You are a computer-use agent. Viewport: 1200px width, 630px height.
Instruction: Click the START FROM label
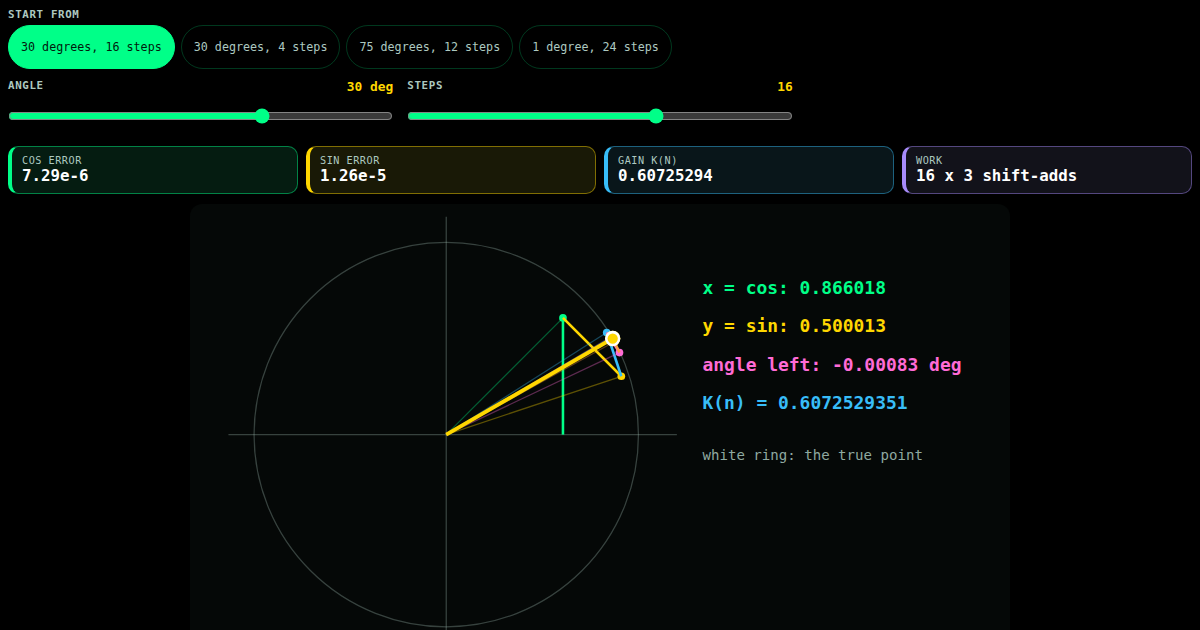pyautogui.click(x=44, y=15)
